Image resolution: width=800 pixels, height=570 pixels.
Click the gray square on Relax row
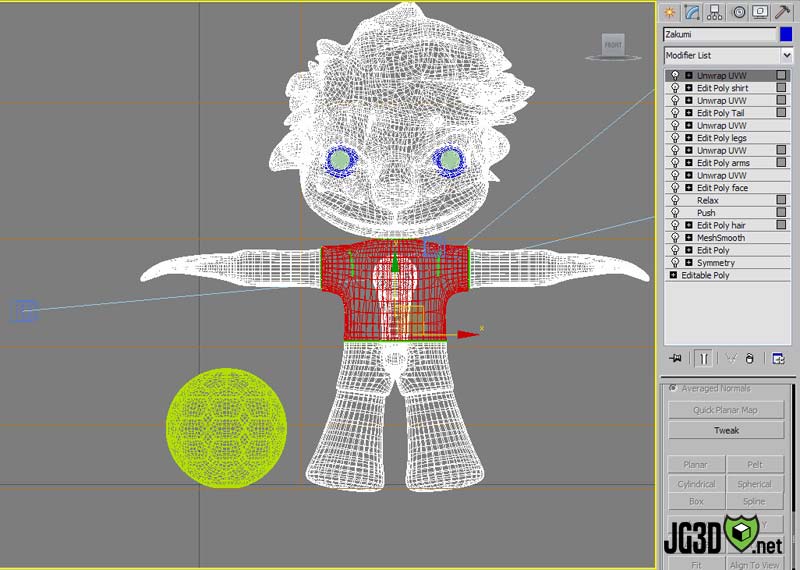pos(781,200)
